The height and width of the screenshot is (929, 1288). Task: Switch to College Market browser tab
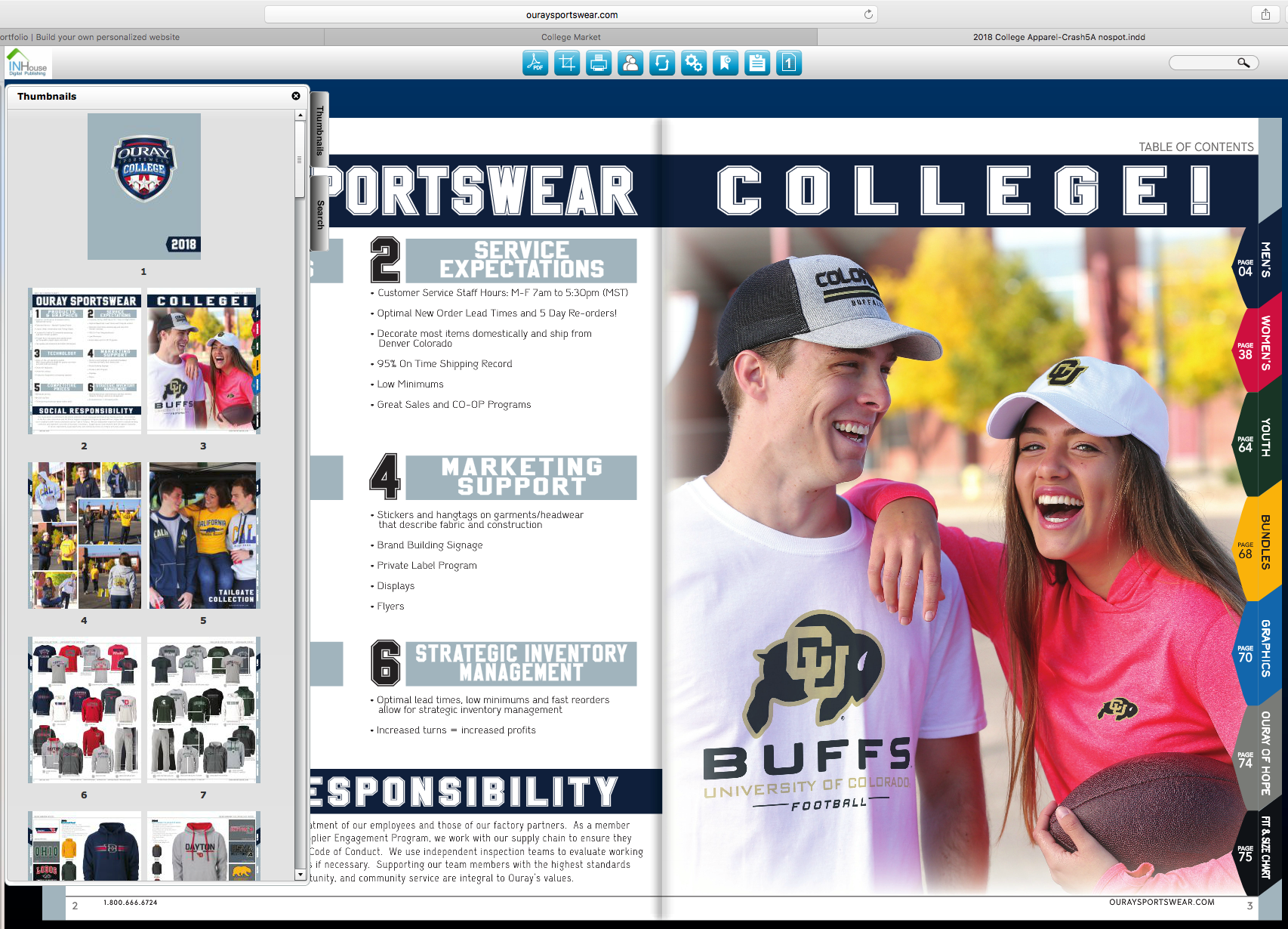[571, 37]
